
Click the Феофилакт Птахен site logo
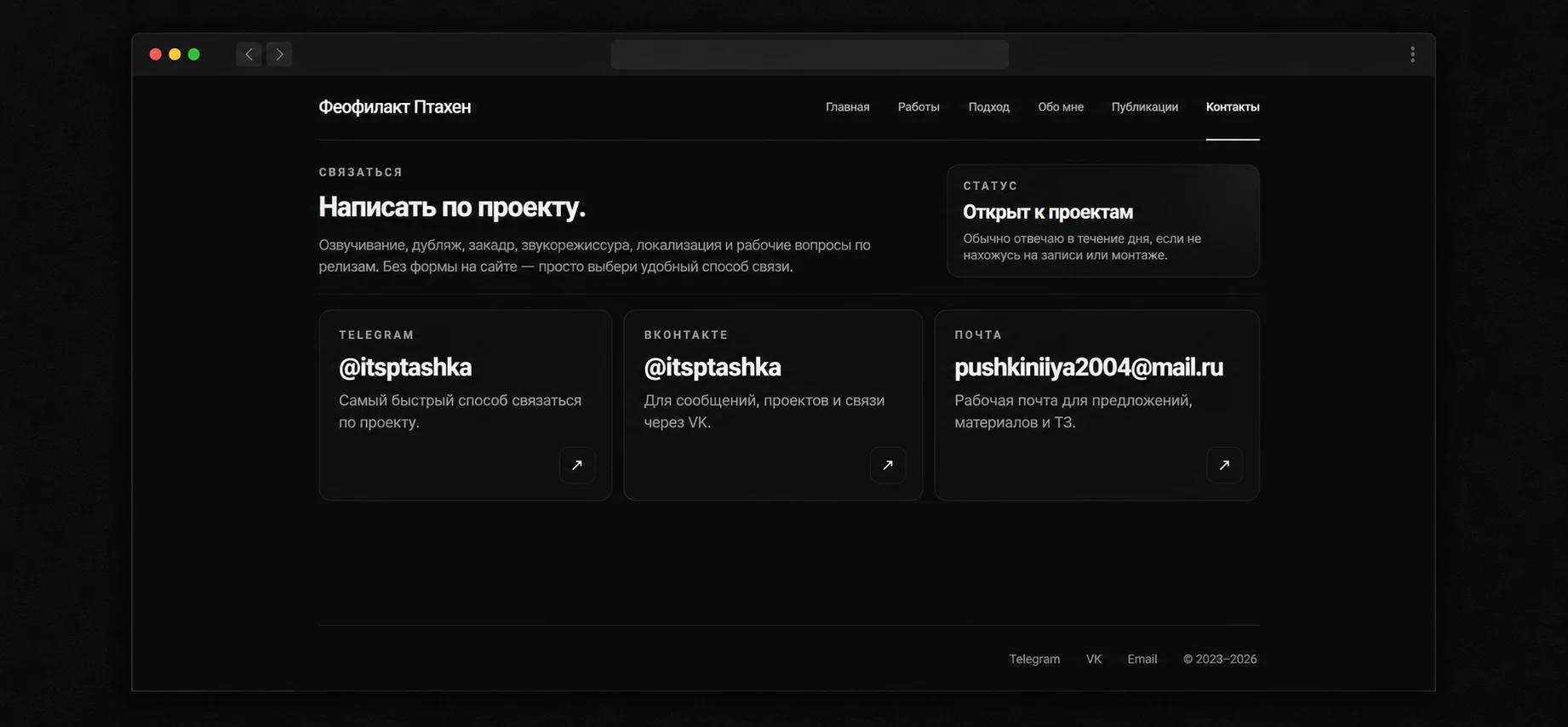[x=395, y=107]
